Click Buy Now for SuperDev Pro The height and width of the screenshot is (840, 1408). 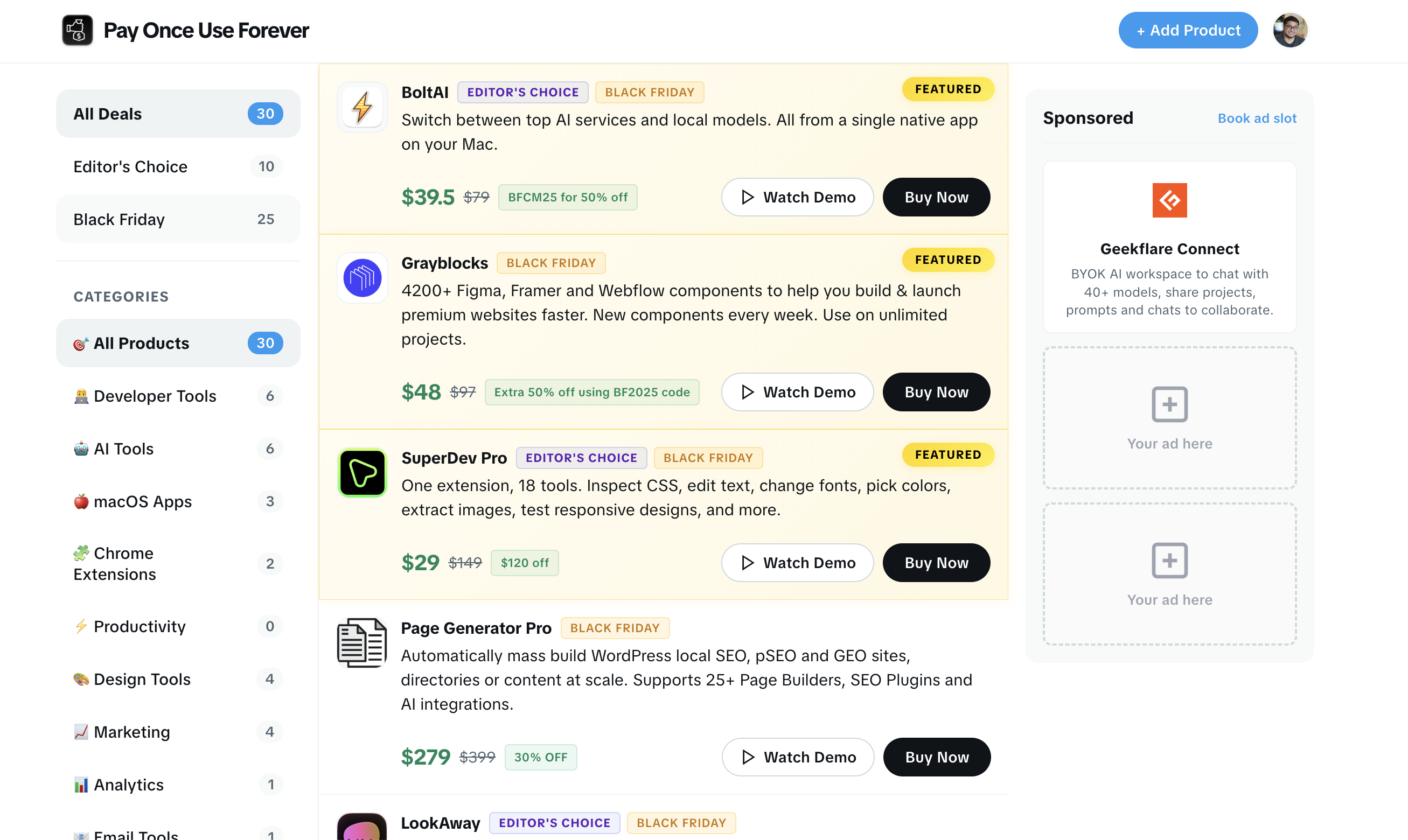pos(936,563)
